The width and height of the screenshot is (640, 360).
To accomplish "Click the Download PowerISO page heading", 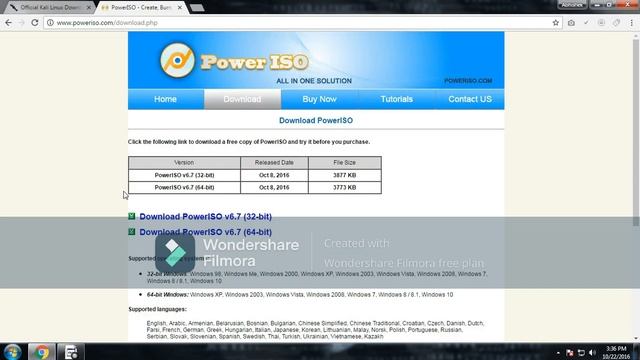I will [x=316, y=120].
